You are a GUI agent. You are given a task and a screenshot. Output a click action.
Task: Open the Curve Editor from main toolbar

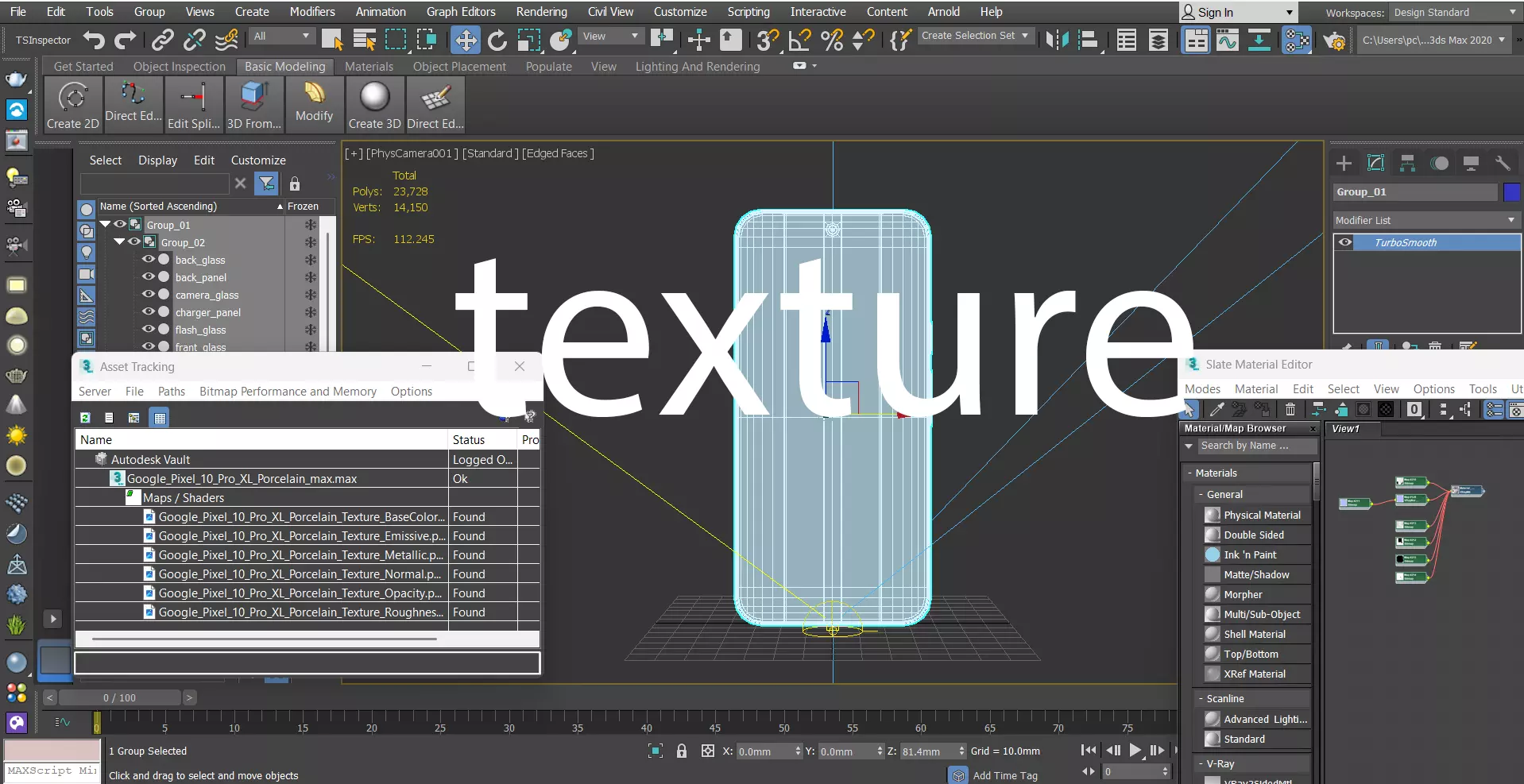[x=1227, y=40]
